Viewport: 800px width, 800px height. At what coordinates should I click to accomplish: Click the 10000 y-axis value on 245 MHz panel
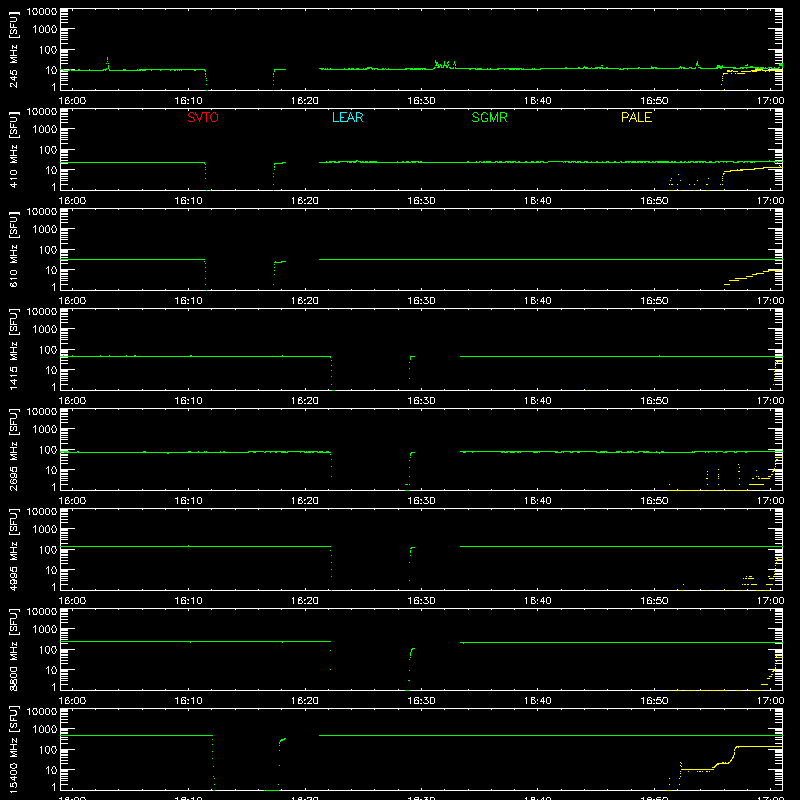tap(41, 12)
